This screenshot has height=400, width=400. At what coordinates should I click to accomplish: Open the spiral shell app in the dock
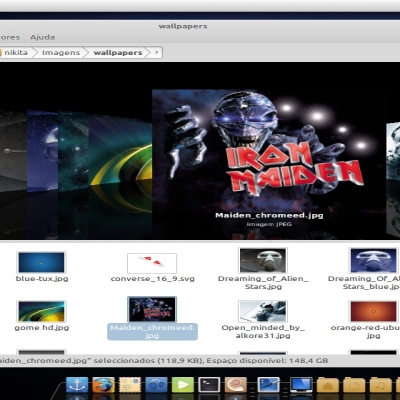[x=236, y=385]
